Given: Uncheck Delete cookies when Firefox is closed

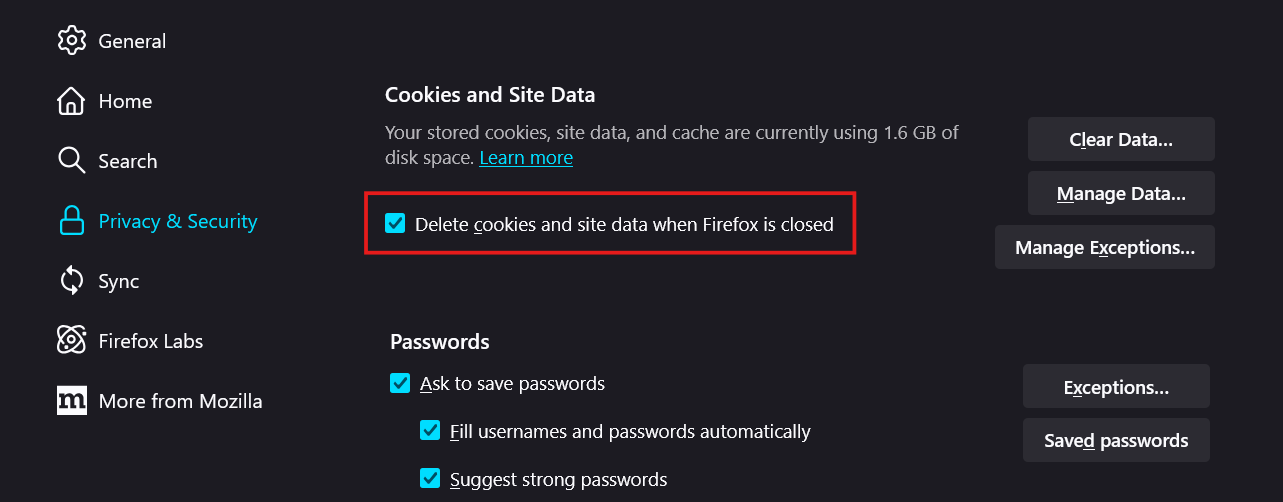Looking at the screenshot, I should coord(395,224).
